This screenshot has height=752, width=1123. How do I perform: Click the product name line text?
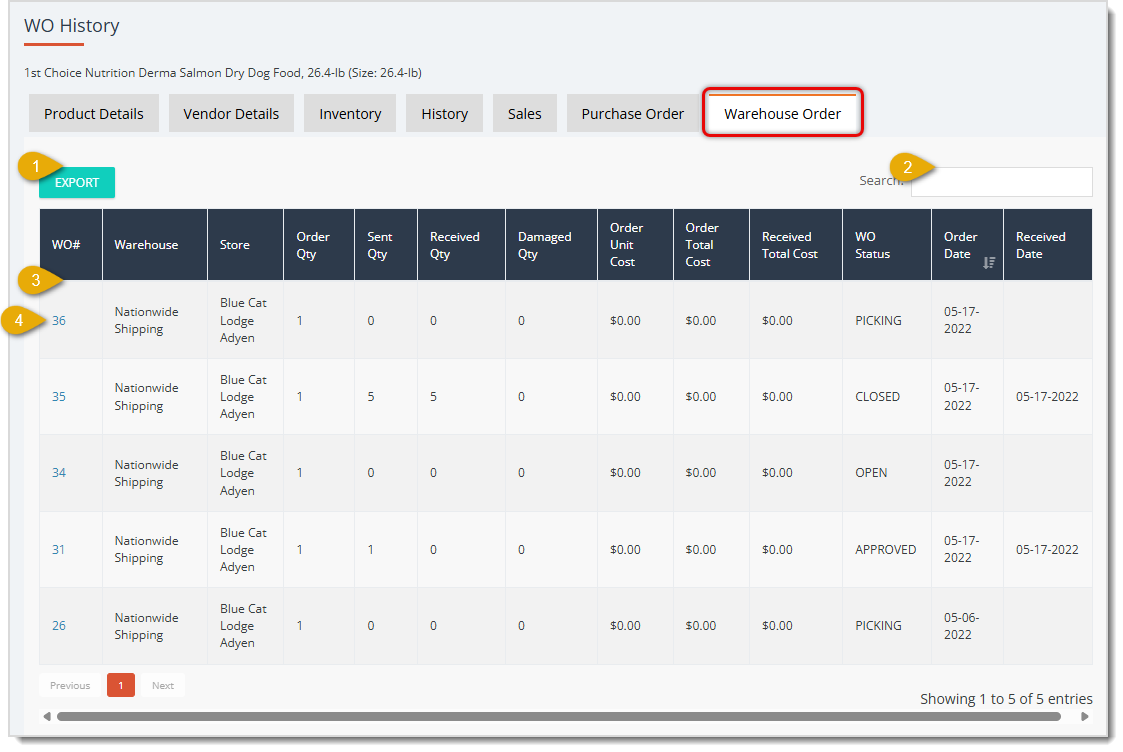click(x=223, y=72)
